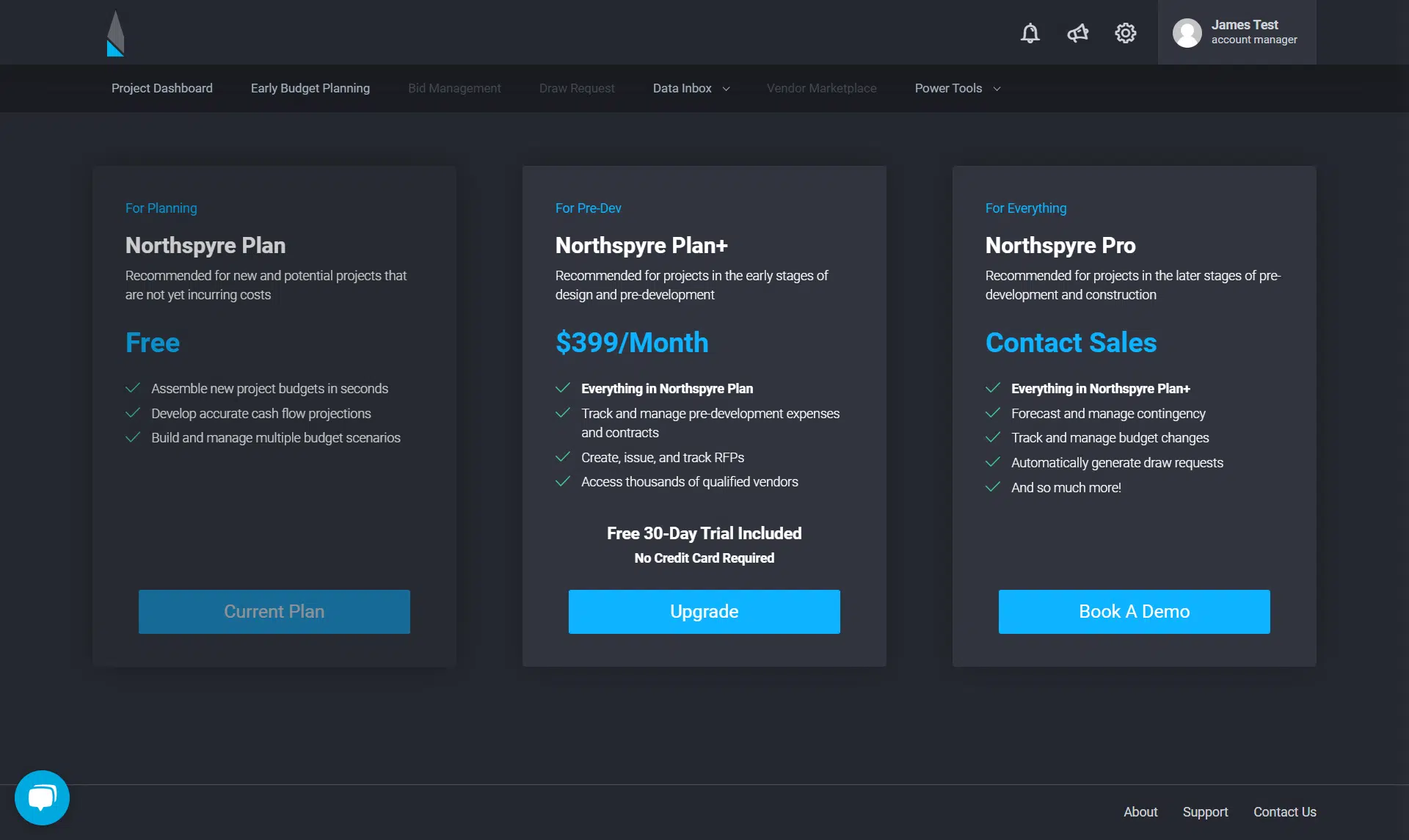The image size is (1409, 840).
Task: Expand the Power Tools chevron
Action: [997, 89]
